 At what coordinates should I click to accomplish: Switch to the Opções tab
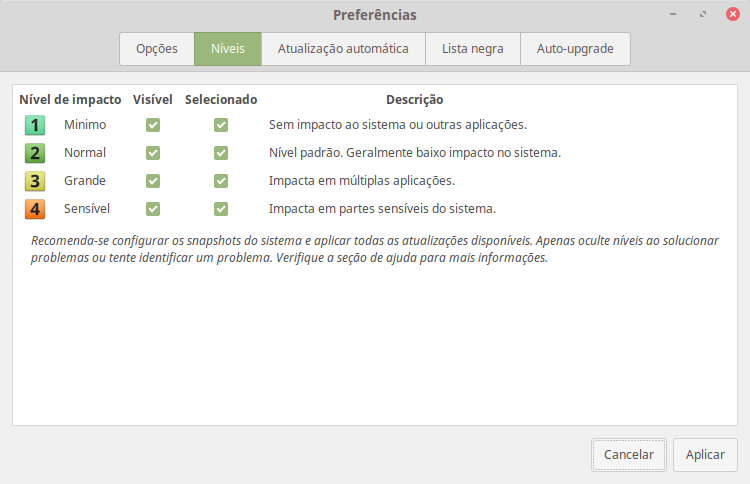[157, 48]
